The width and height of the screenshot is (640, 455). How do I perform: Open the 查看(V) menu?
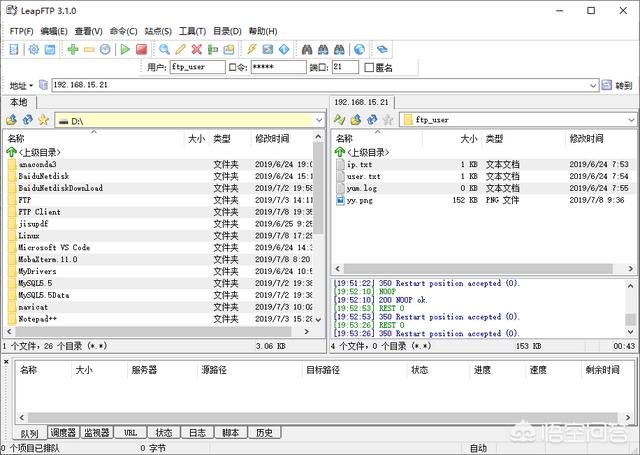[89, 31]
